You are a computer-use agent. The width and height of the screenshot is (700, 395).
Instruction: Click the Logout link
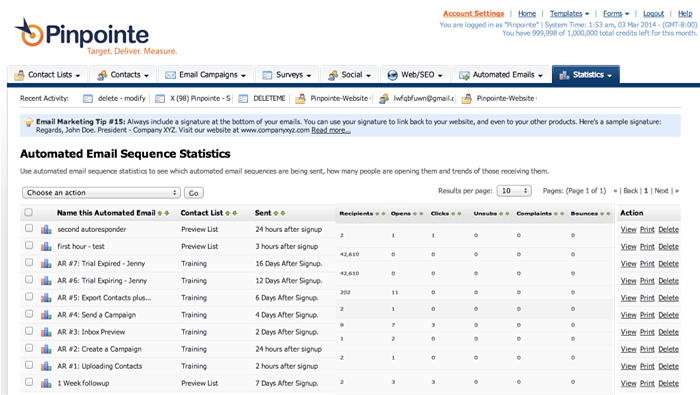click(x=654, y=14)
